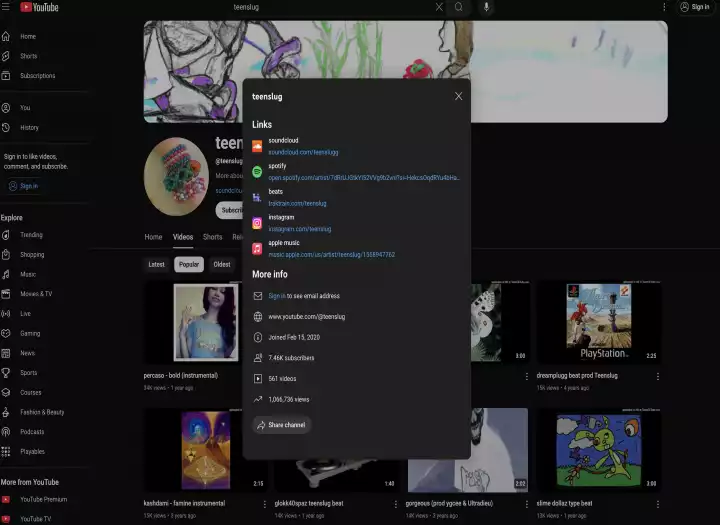Click the www.youtube.com/@teenslug text
This screenshot has height=525, width=720.
point(307,316)
